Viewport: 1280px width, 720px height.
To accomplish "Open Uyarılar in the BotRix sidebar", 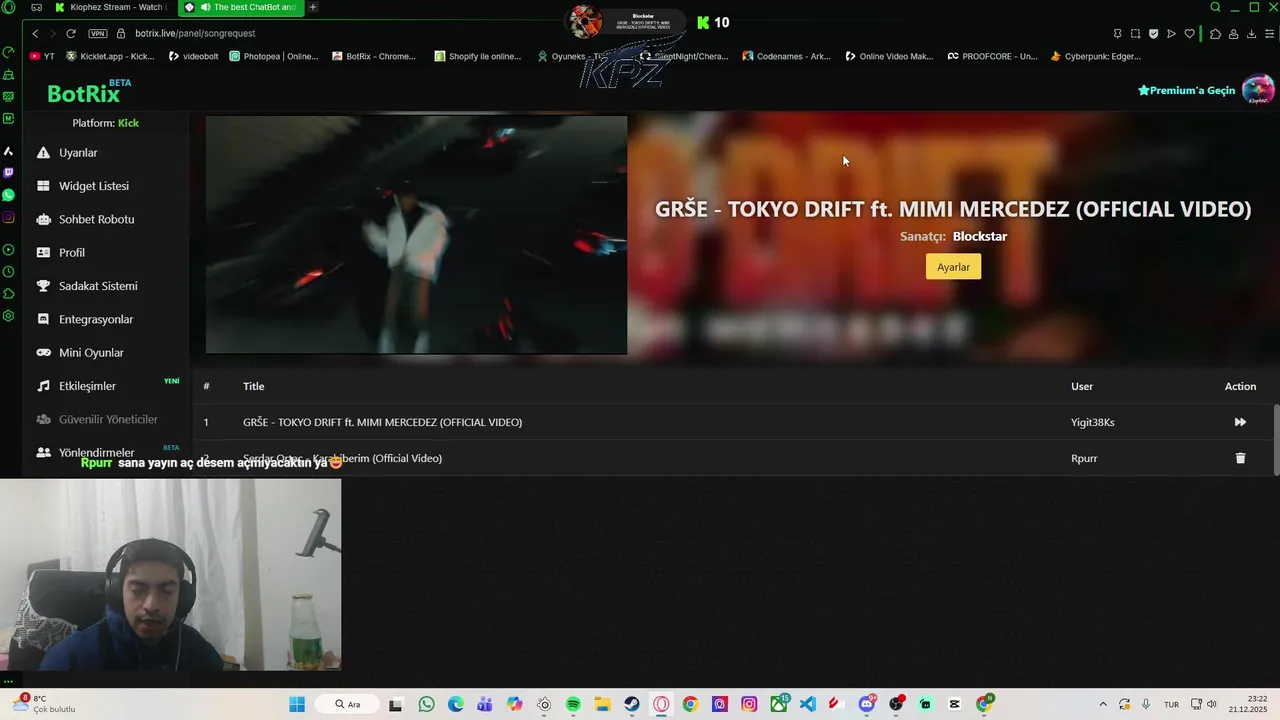I will pos(68,153).
